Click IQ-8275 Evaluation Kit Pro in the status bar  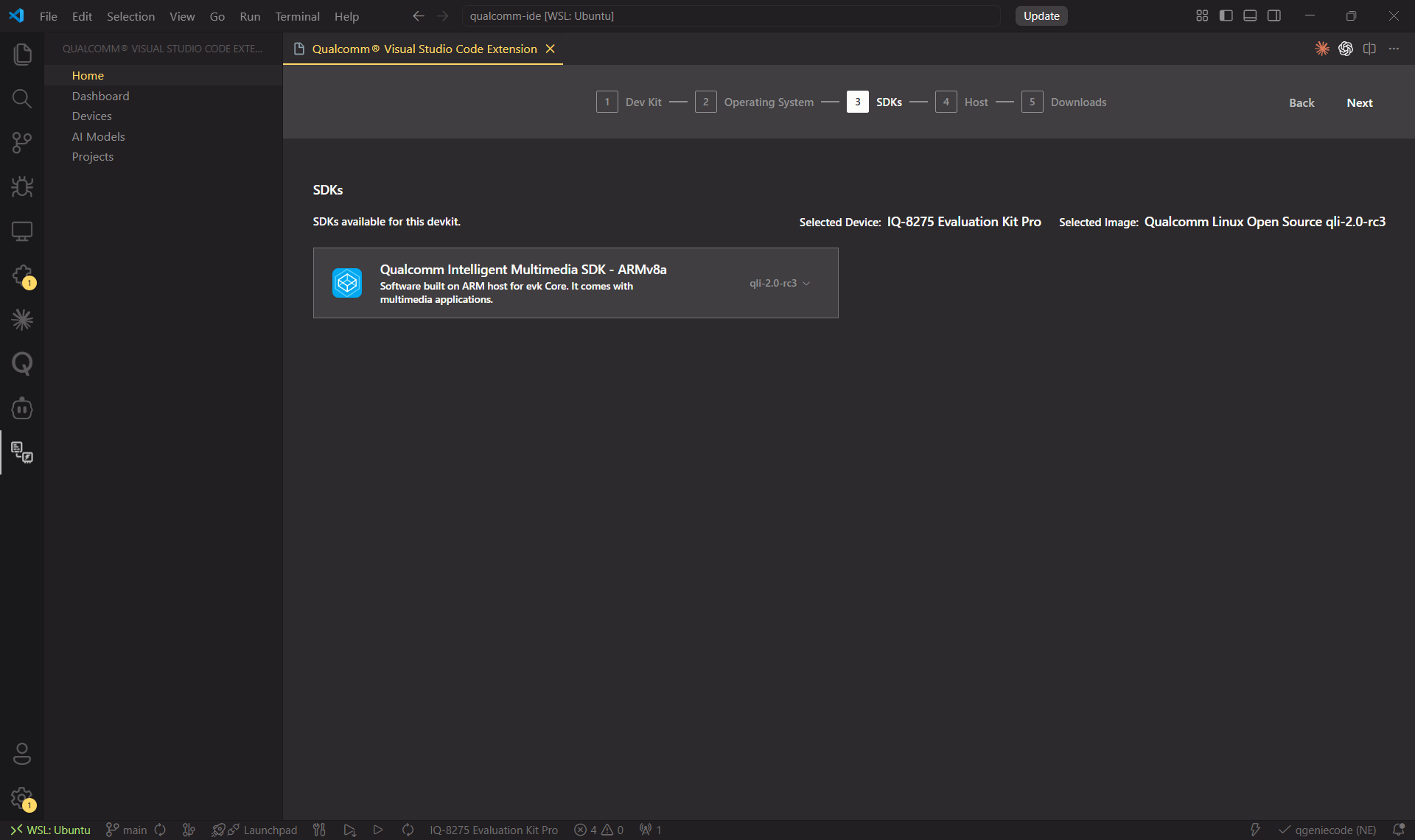coord(494,830)
